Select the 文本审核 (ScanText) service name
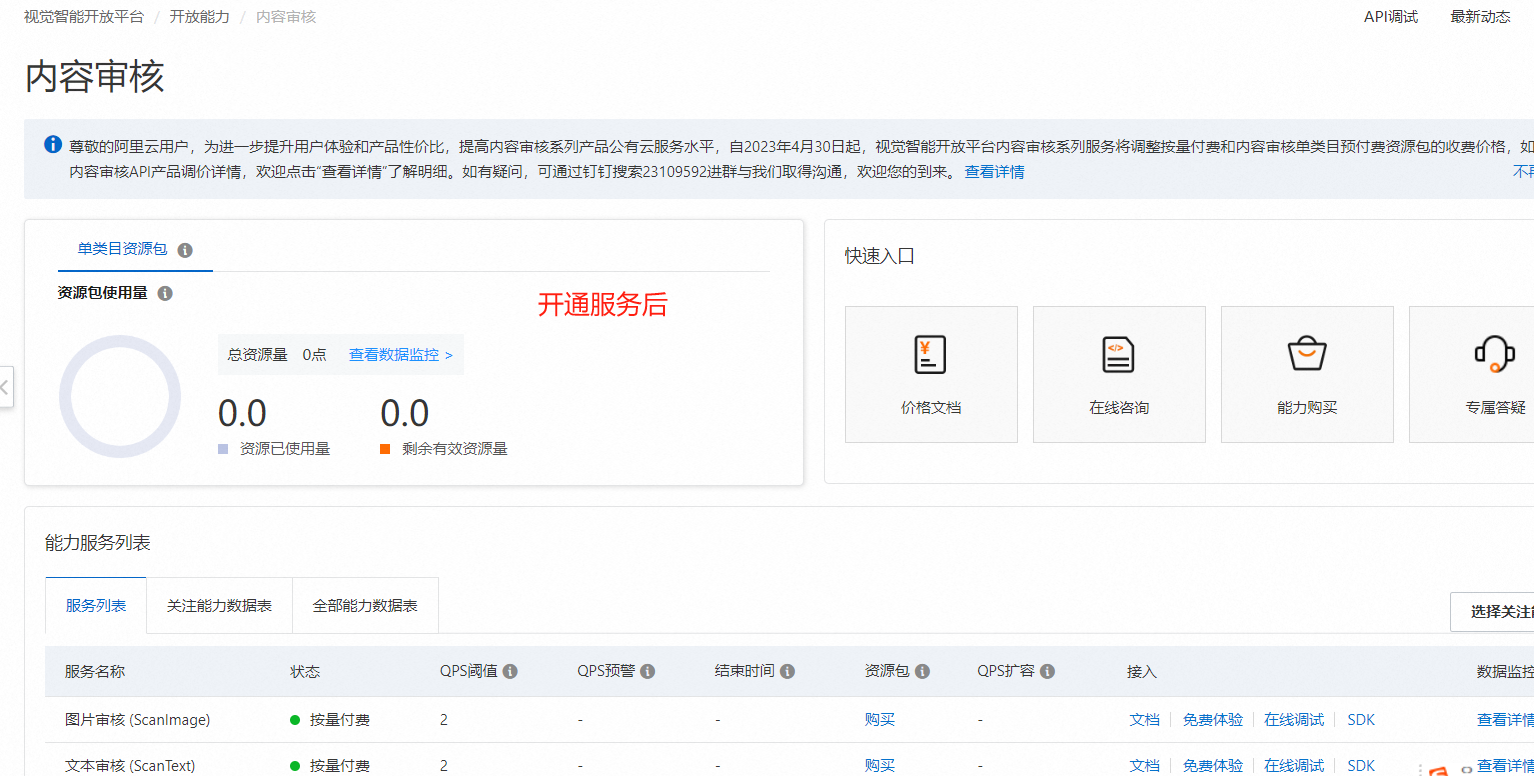1534x776 pixels. pyautogui.click(x=130, y=765)
